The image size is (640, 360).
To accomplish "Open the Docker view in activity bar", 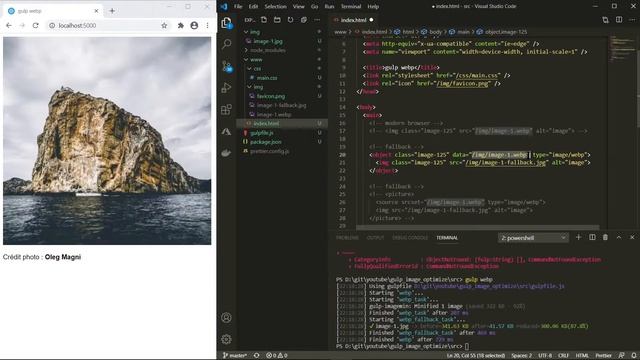I will 227,153.
